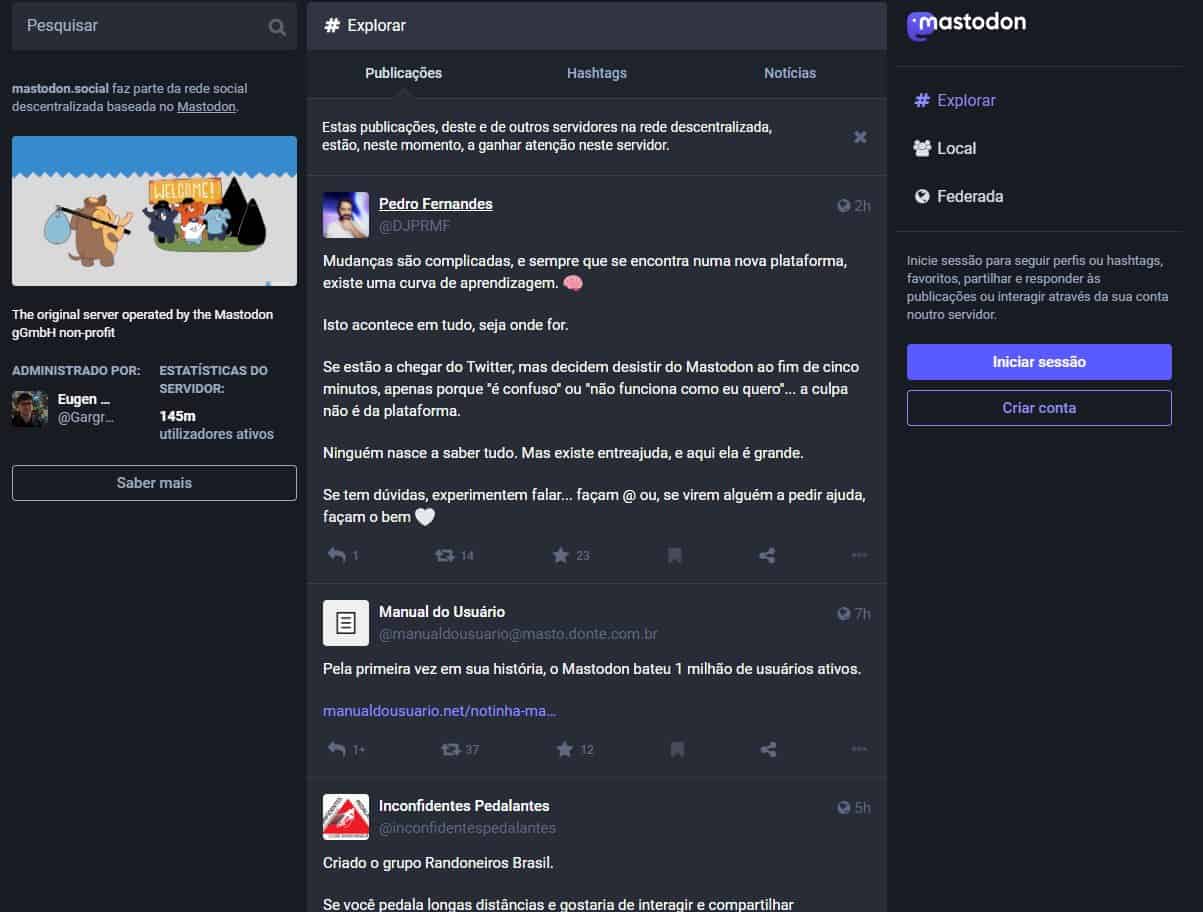
Task: Share Pedro Fernandes' post
Action: (767, 555)
